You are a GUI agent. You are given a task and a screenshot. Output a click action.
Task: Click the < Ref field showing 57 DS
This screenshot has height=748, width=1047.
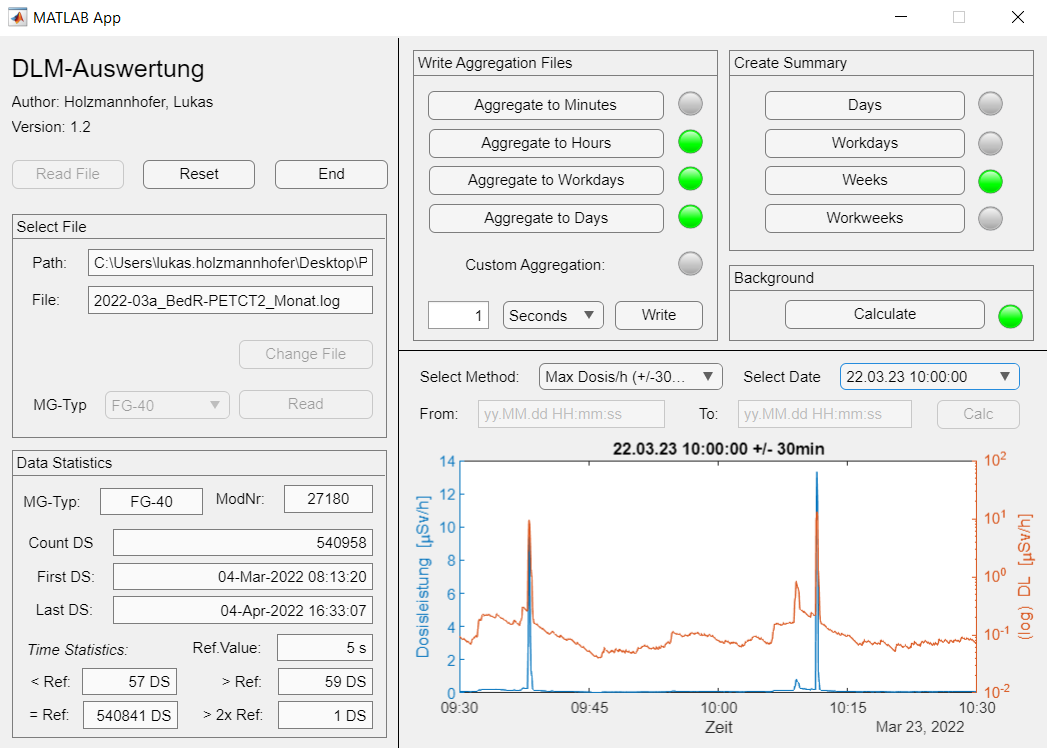pyautogui.click(x=130, y=682)
